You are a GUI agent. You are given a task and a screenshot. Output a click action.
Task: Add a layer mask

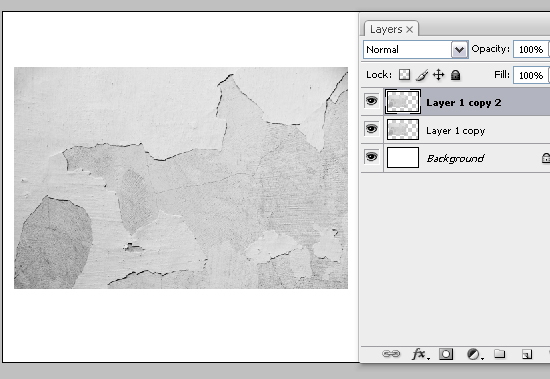(446, 354)
